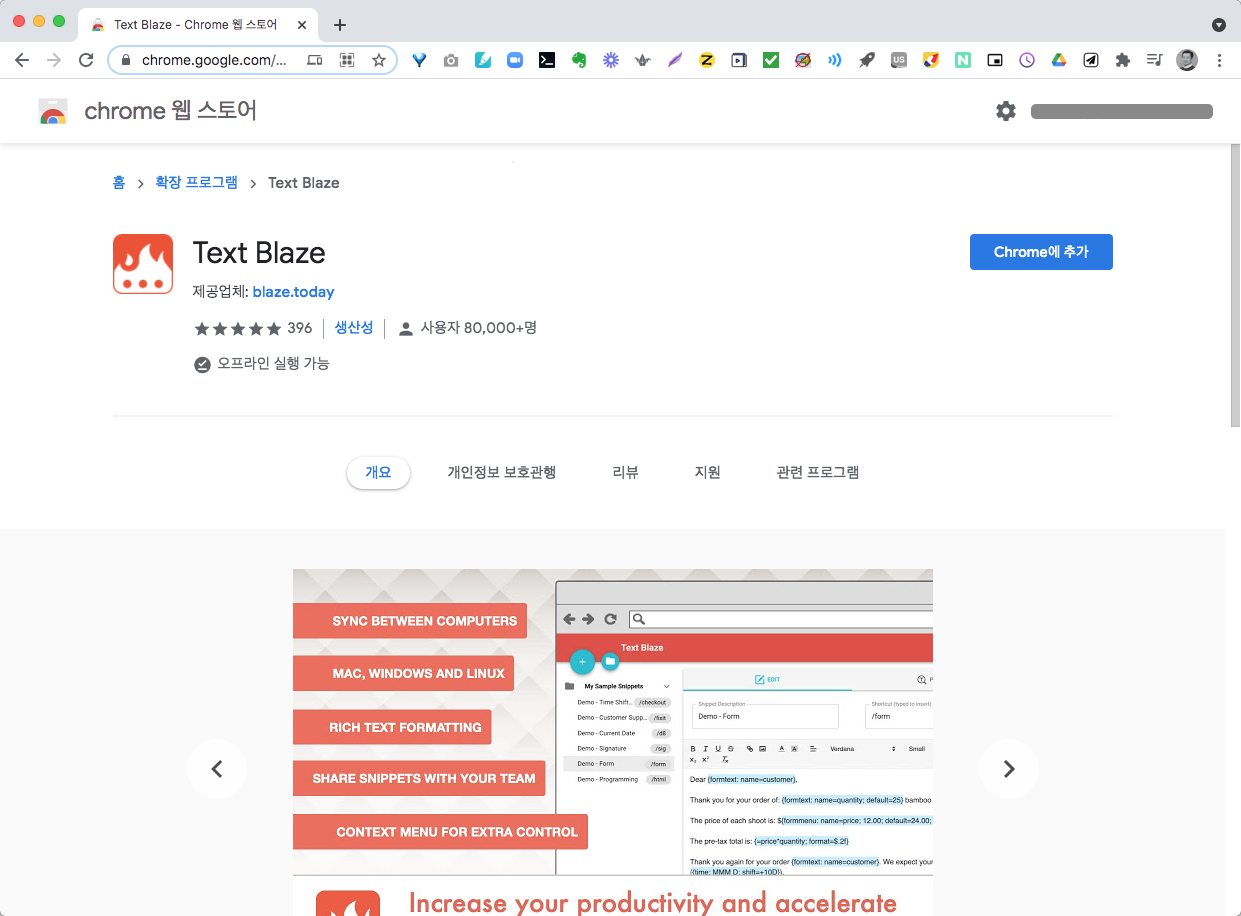This screenshot has height=916, width=1241.
Task: Open the Google Drive extension icon
Action: tap(1059, 60)
